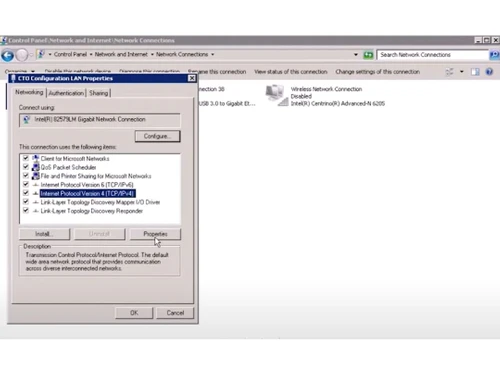This screenshot has width=500, height=375.
Task: Expand the Network Connections breadcrumb arrow
Action: coord(212,54)
